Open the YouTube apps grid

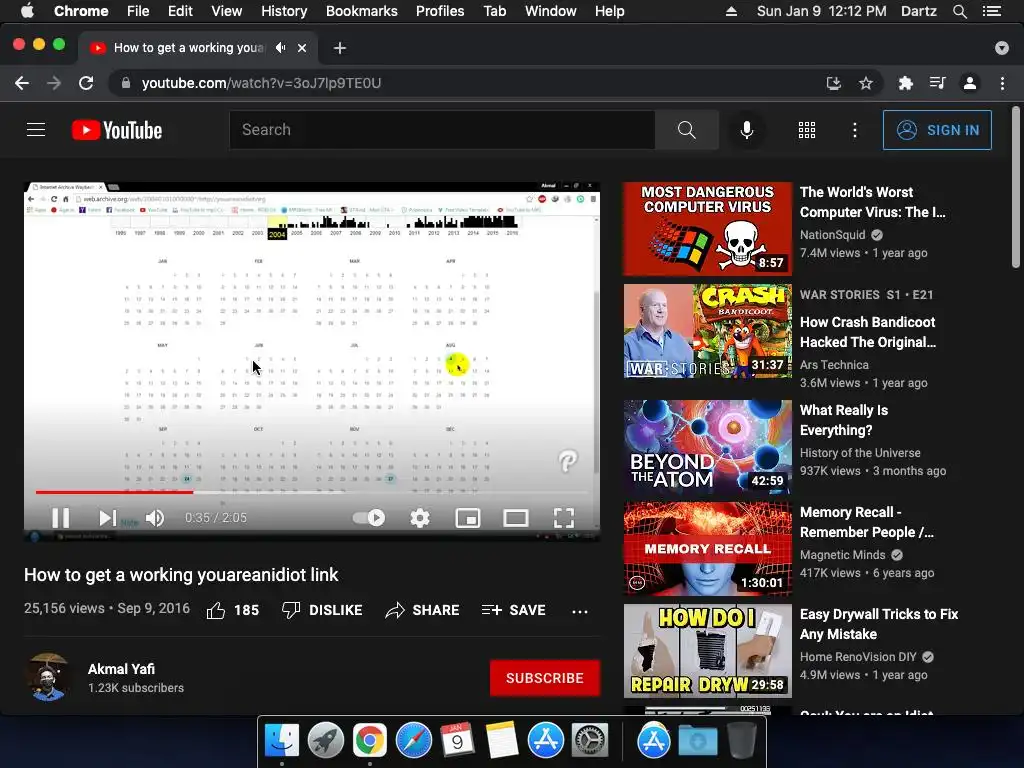(807, 130)
